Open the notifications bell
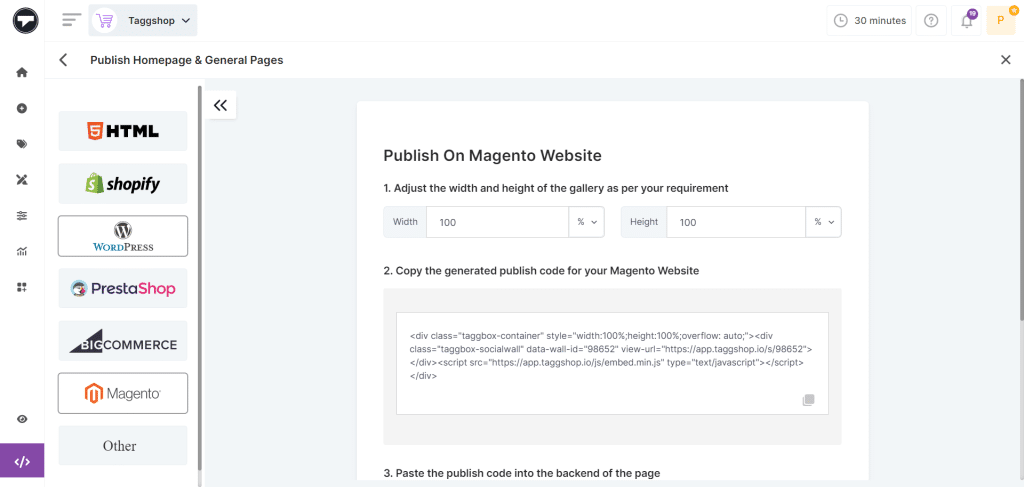 966,20
